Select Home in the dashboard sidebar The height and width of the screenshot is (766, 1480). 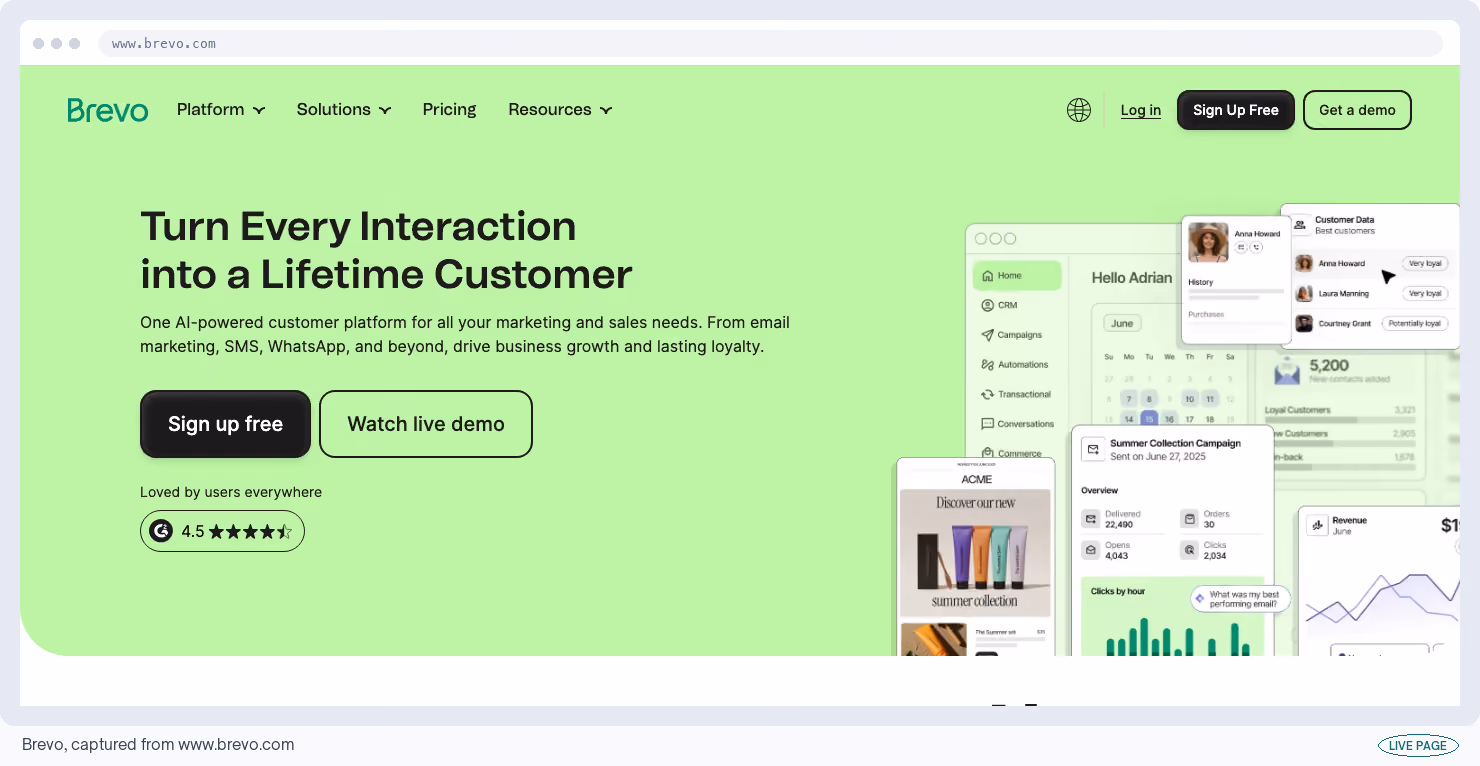click(x=1017, y=275)
